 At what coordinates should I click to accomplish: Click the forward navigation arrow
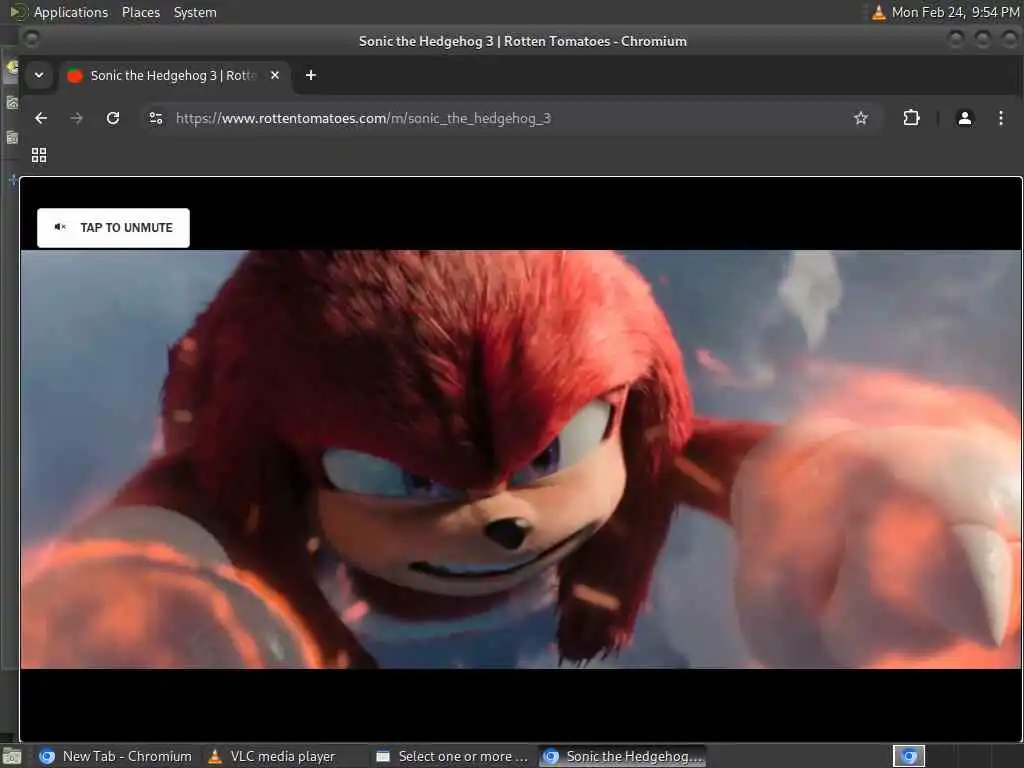click(76, 118)
